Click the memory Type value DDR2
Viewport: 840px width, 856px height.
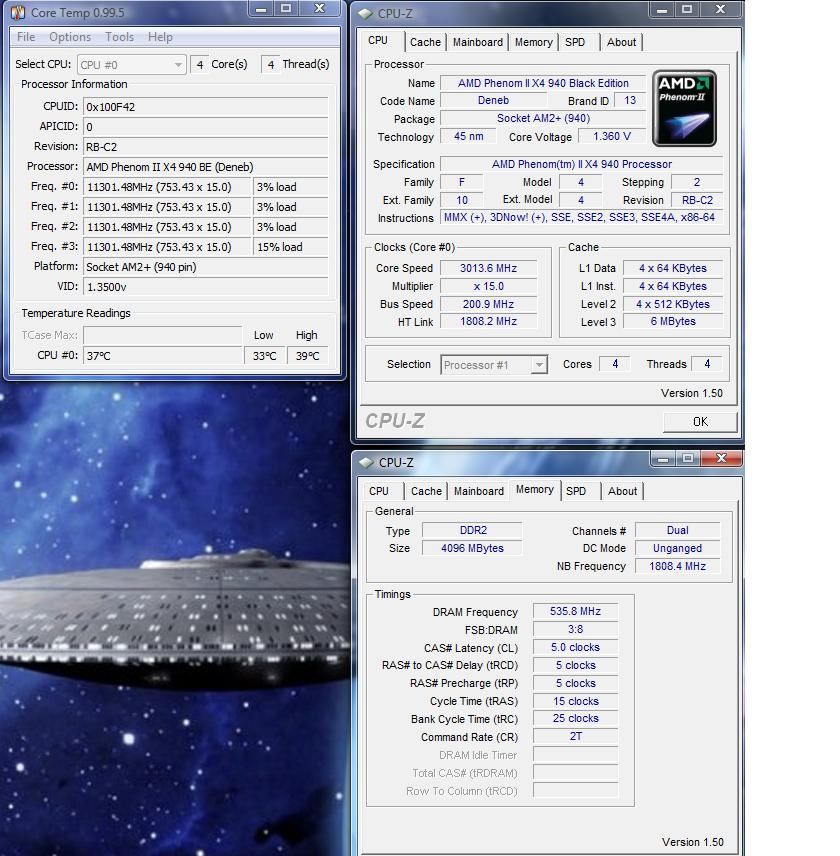(473, 530)
